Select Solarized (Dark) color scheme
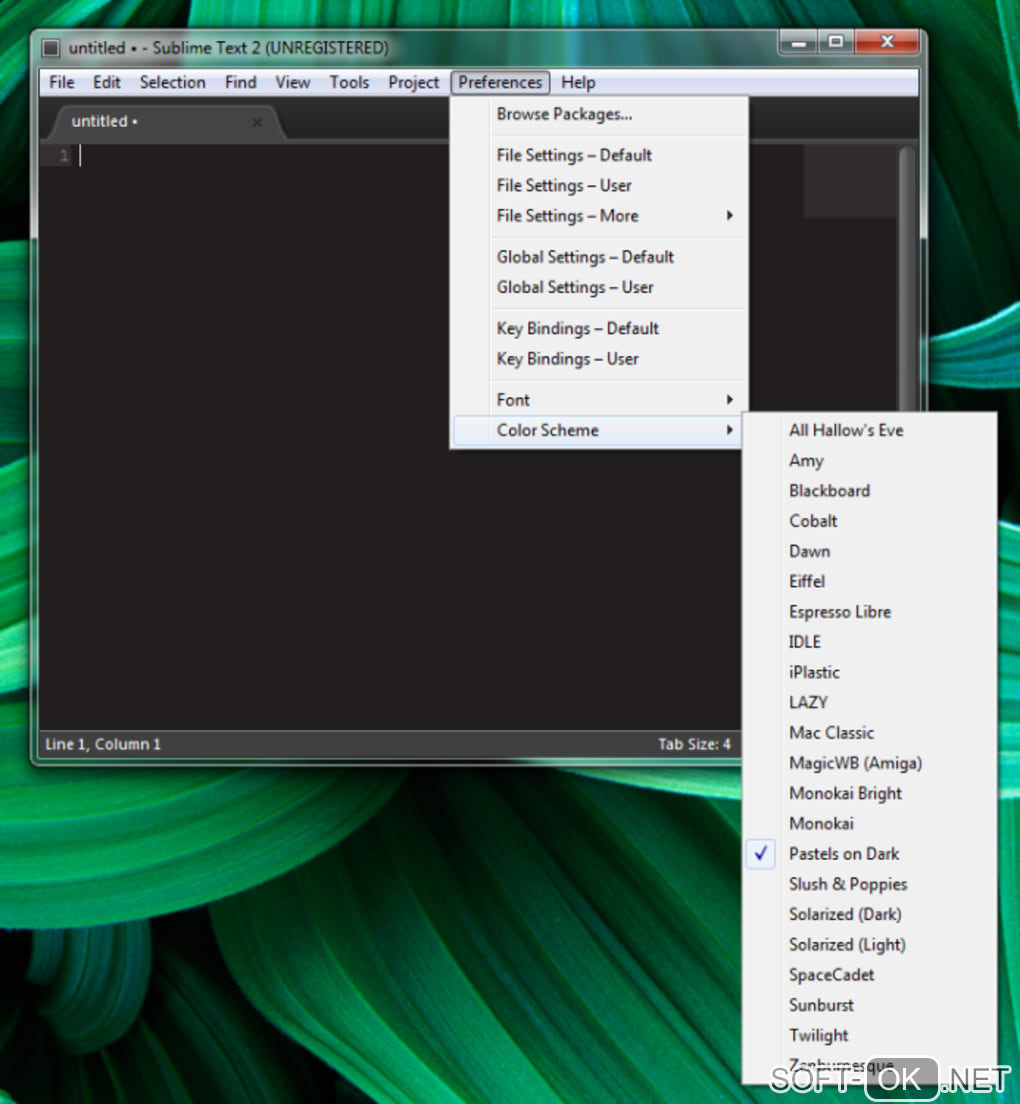The height and width of the screenshot is (1104, 1020). click(869, 915)
